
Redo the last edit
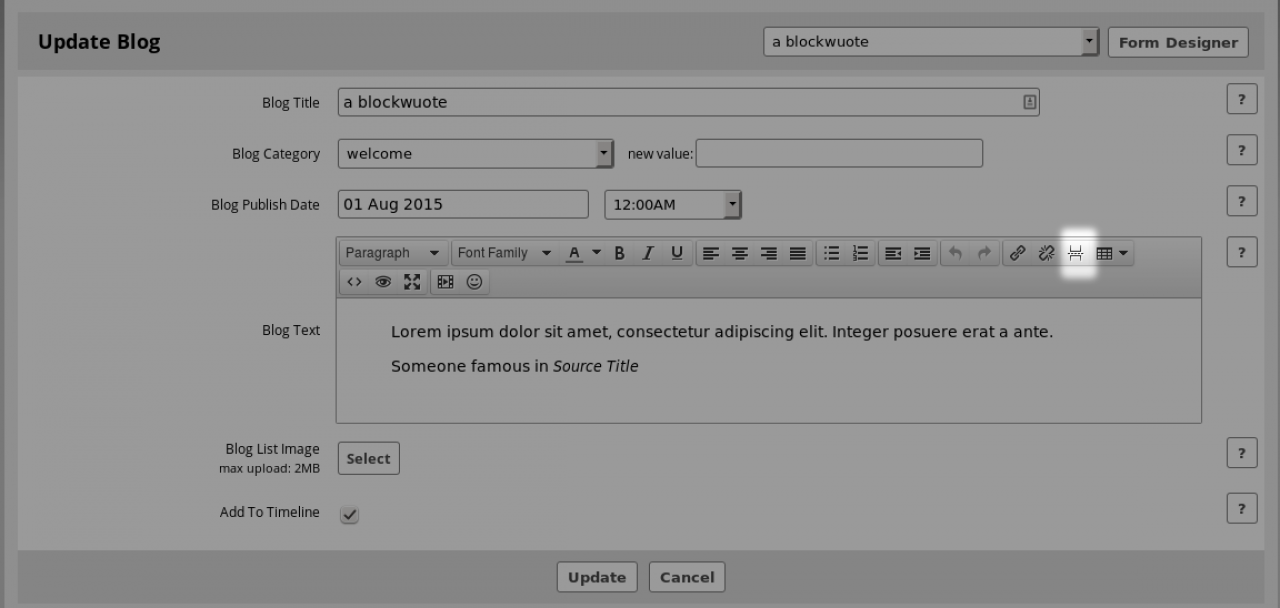click(984, 253)
